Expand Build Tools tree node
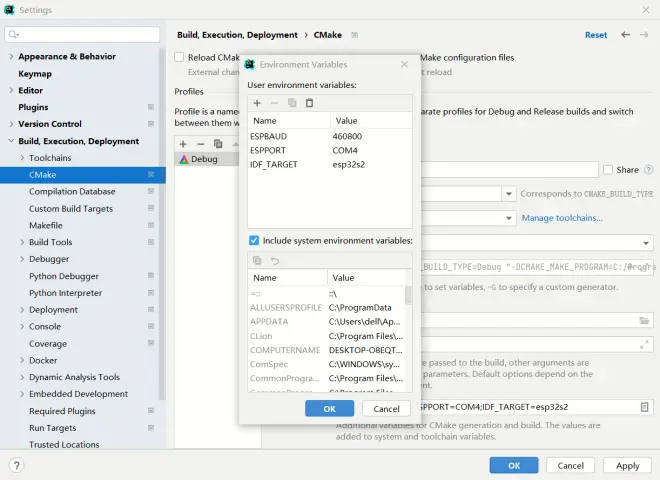Image resolution: width=660 pixels, height=480 pixels. pyautogui.click(x=22, y=242)
